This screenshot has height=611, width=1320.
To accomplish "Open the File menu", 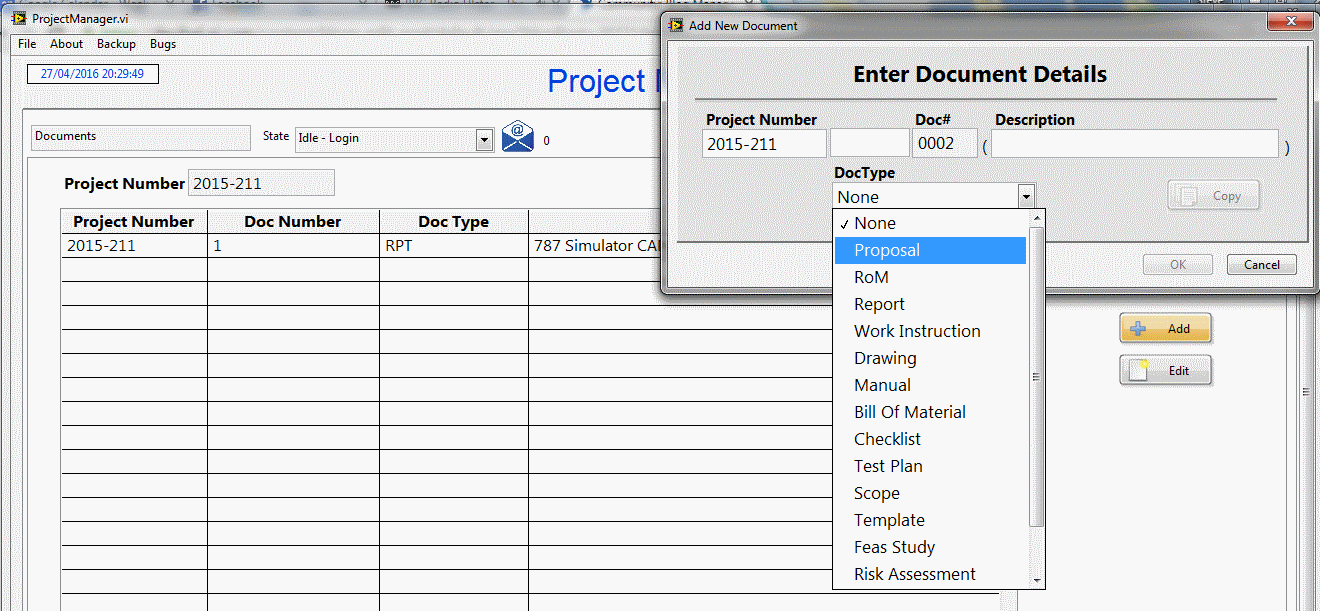I will coord(27,44).
